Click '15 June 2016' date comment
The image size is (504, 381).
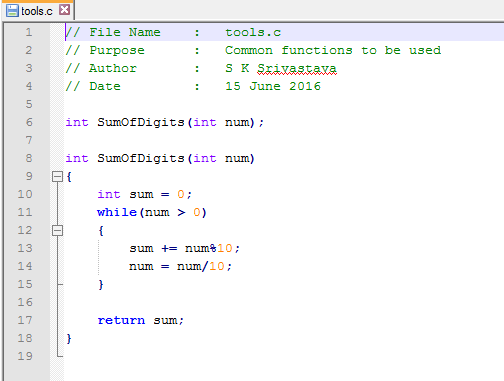point(273,86)
